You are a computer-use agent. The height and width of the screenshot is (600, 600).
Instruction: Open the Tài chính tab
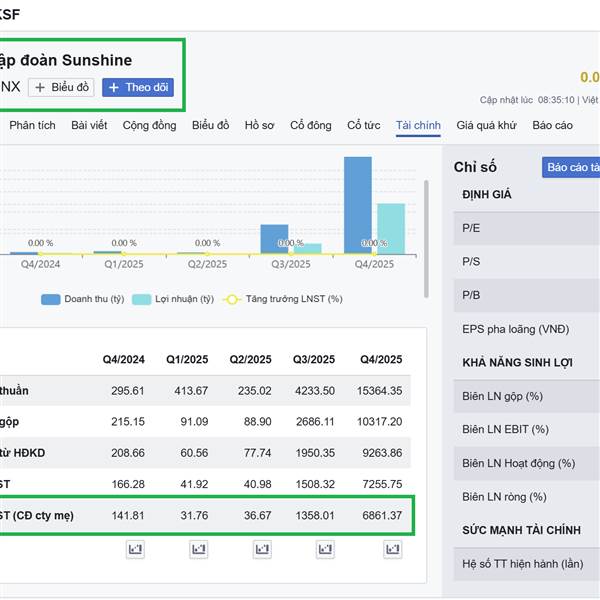418,125
